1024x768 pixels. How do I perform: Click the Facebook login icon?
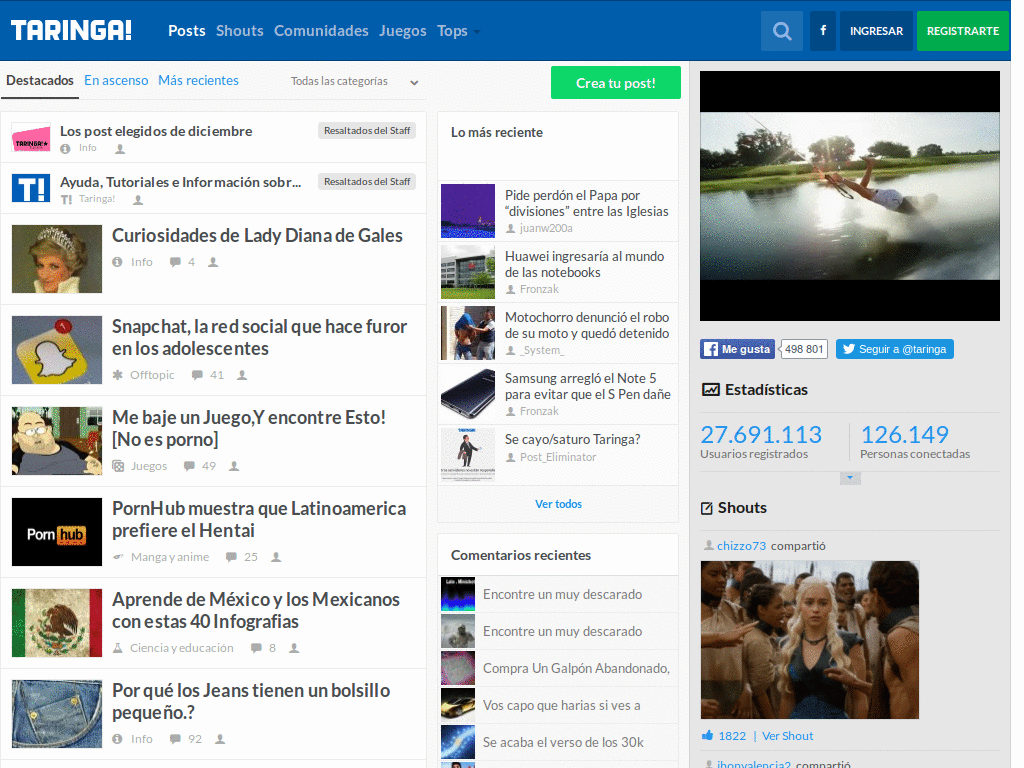pos(822,31)
